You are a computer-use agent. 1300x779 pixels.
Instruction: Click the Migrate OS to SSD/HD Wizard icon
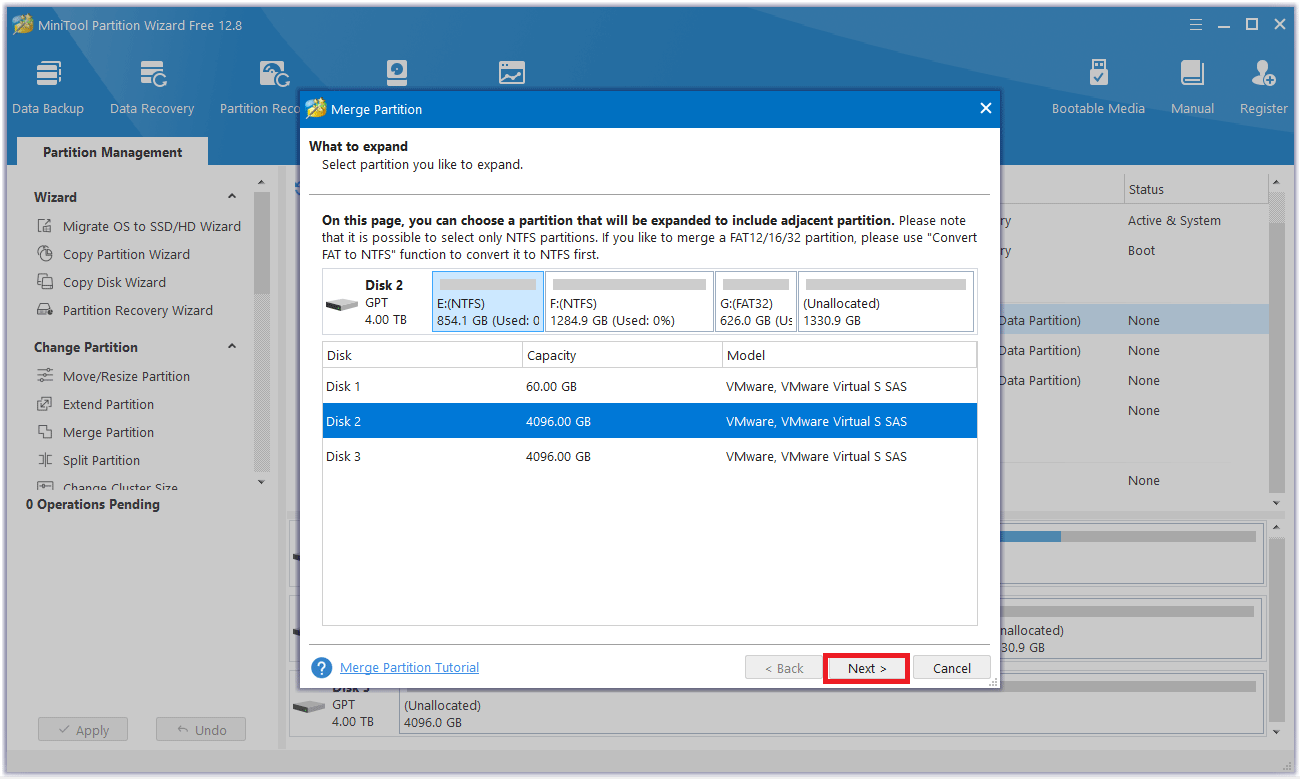[x=45, y=226]
